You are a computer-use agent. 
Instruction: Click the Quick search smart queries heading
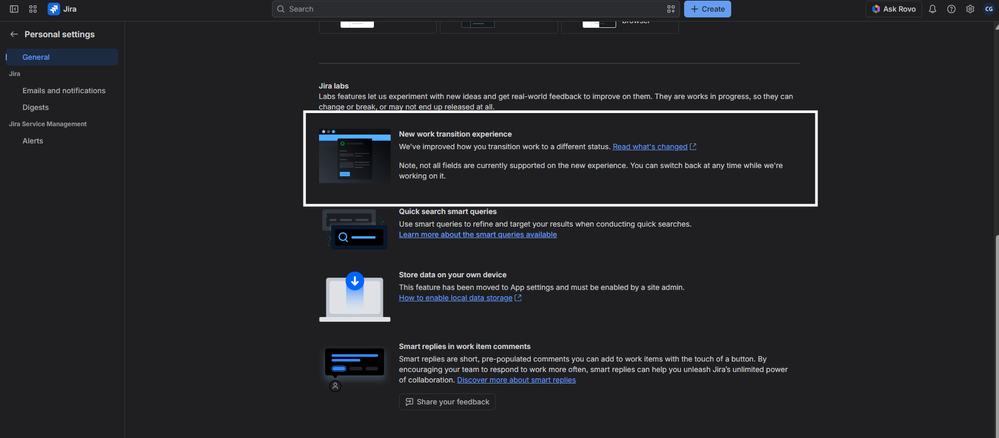(447, 211)
